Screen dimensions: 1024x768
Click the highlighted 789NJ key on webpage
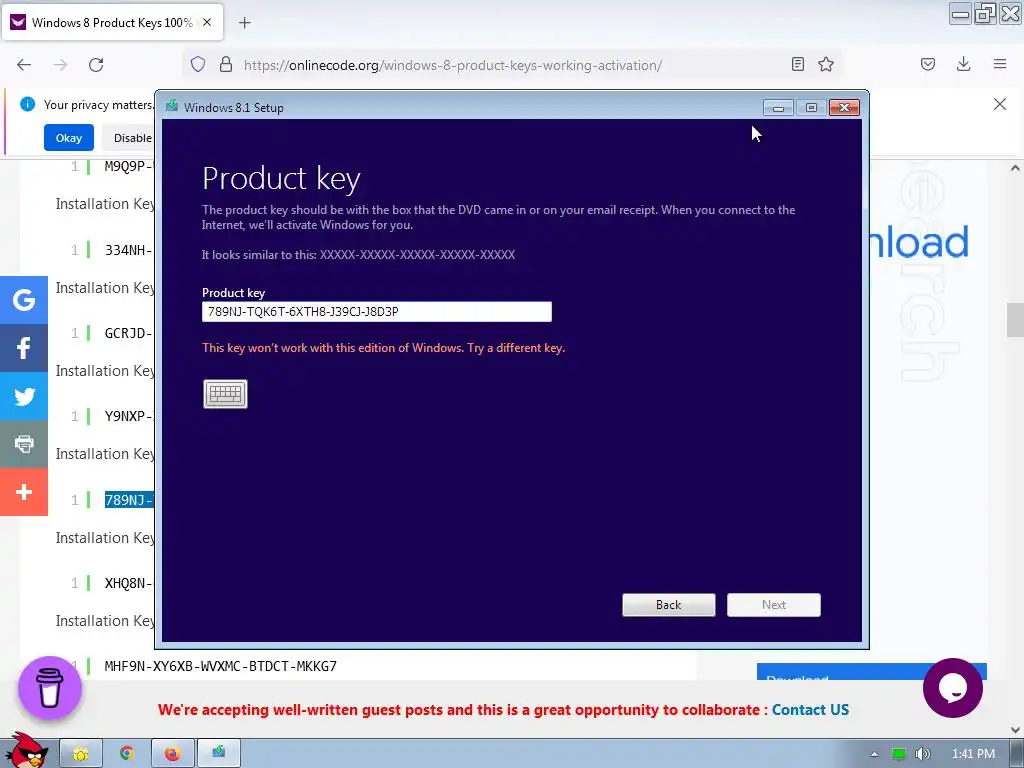tap(129, 500)
